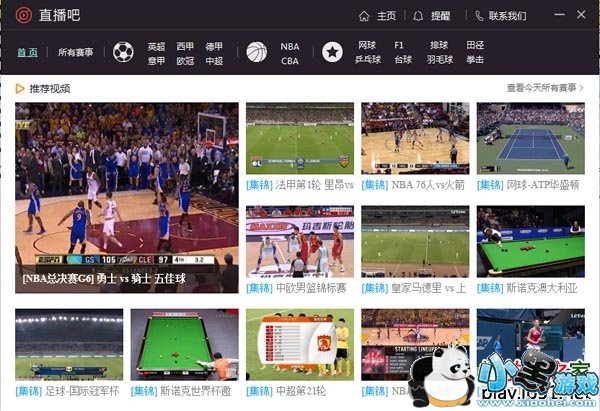The height and width of the screenshot is (411, 600).
Task: Open 皇家马德里 vs 上 video thumbnail
Action: [415, 241]
